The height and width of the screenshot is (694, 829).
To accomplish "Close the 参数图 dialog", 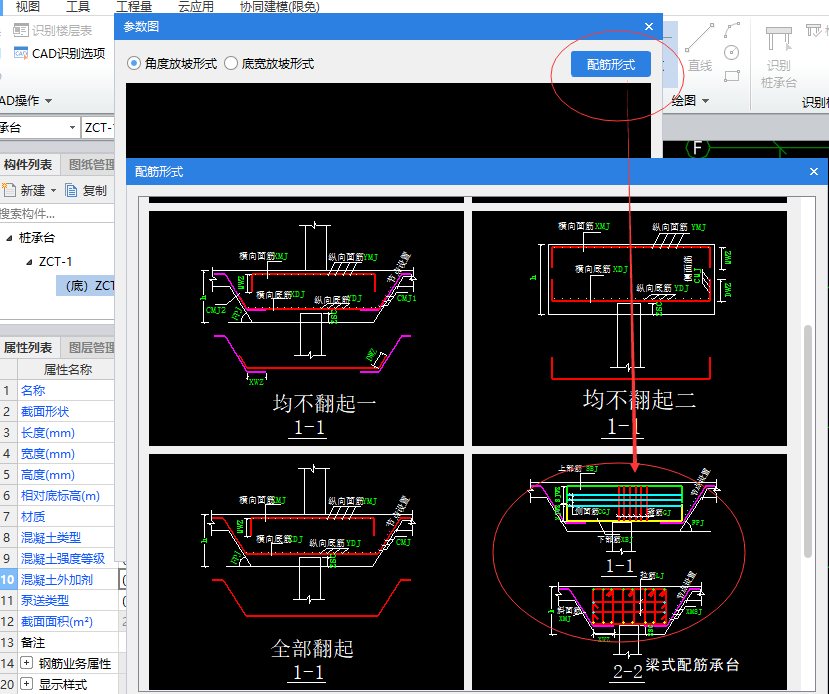I will [x=649, y=26].
